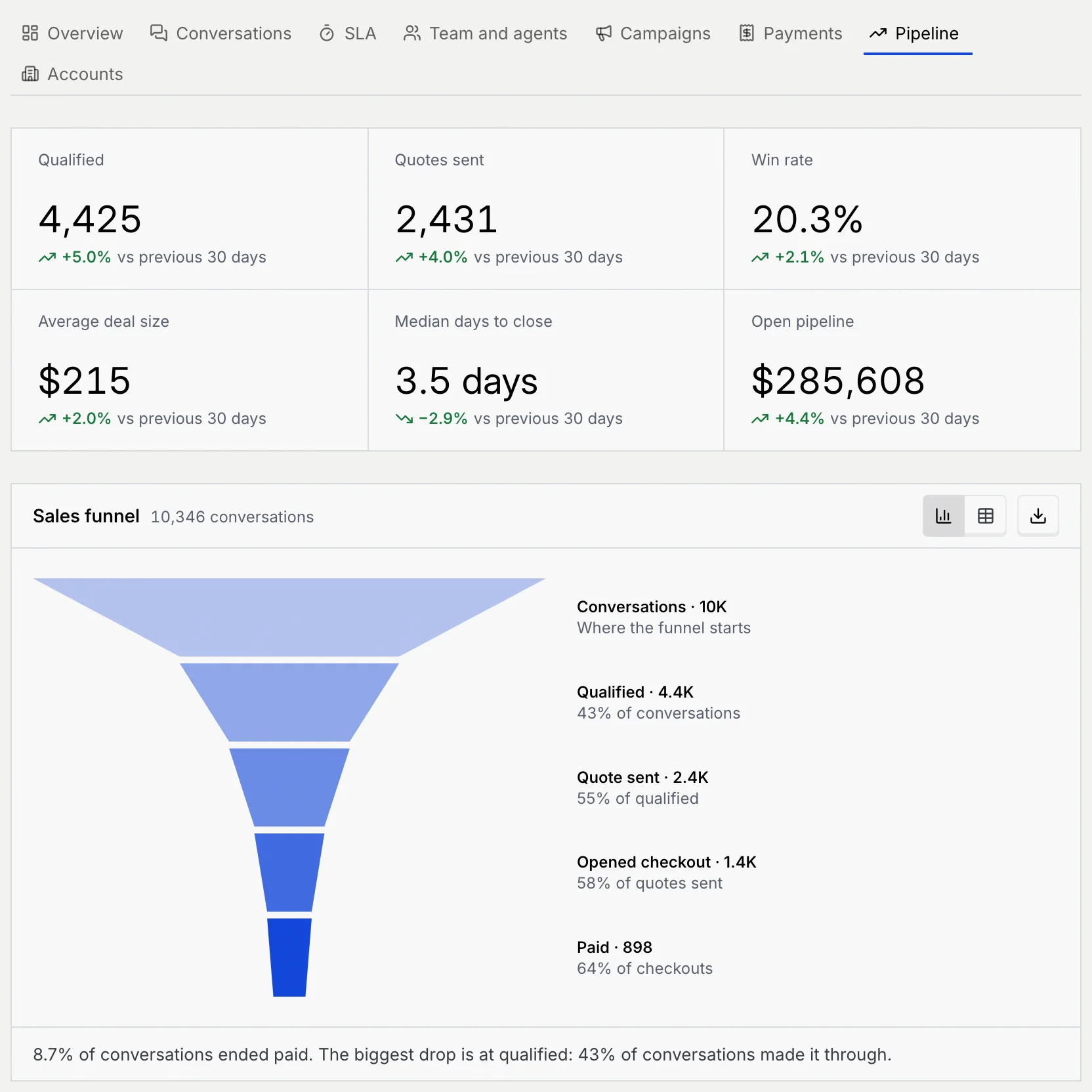Image resolution: width=1092 pixels, height=1092 pixels.
Task: Click the 'Opened checkout · 1.4K' label
Action: pyautogui.click(x=667, y=862)
